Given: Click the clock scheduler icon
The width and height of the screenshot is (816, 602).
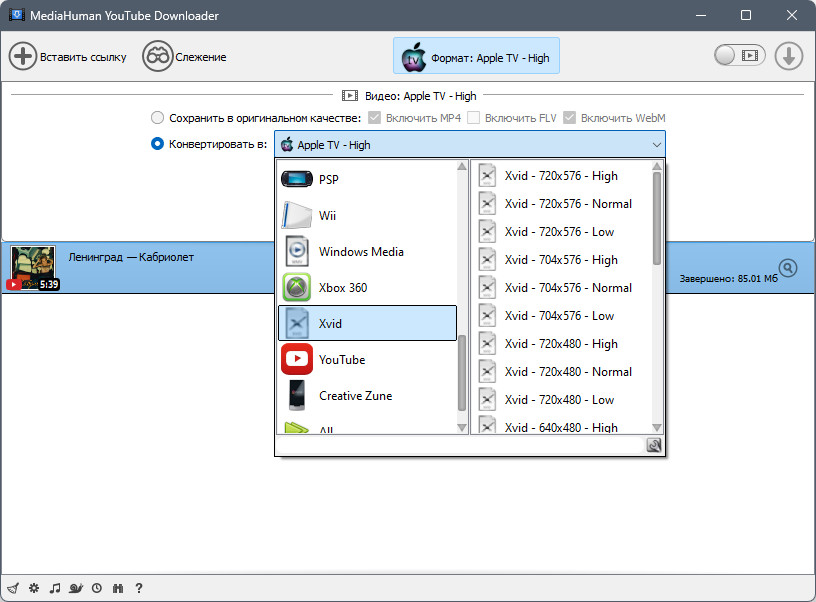Looking at the screenshot, I should [x=97, y=588].
